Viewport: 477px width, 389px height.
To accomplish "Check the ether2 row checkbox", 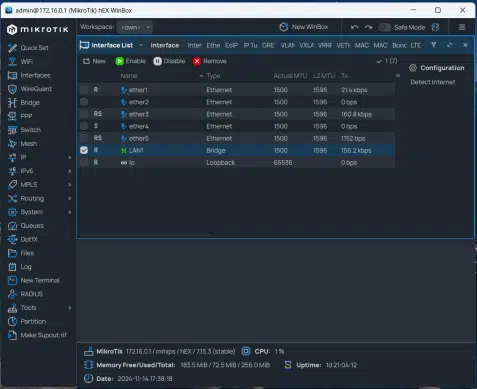I will click(x=84, y=102).
